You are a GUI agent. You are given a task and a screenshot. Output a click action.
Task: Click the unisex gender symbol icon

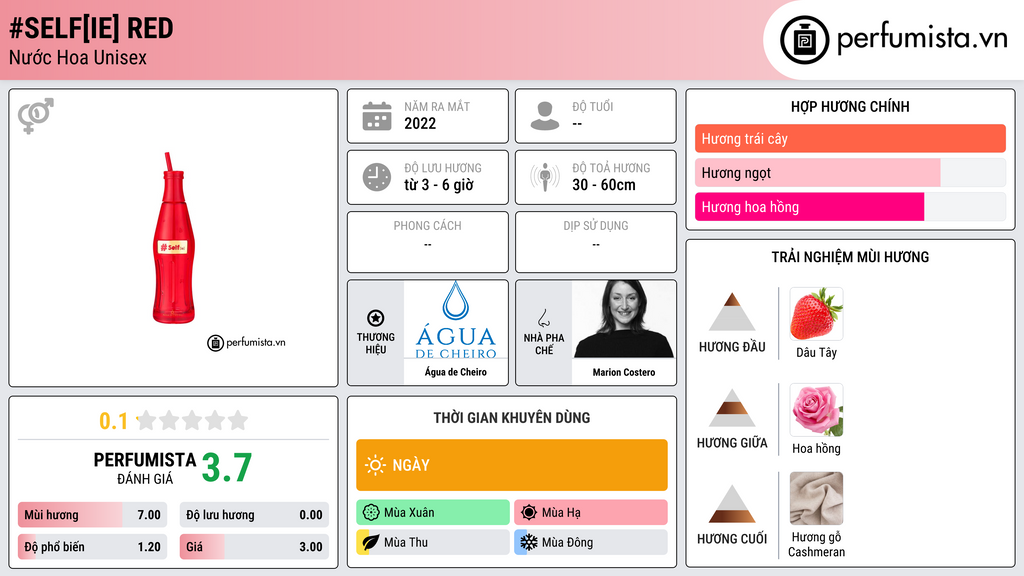(x=36, y=116)
